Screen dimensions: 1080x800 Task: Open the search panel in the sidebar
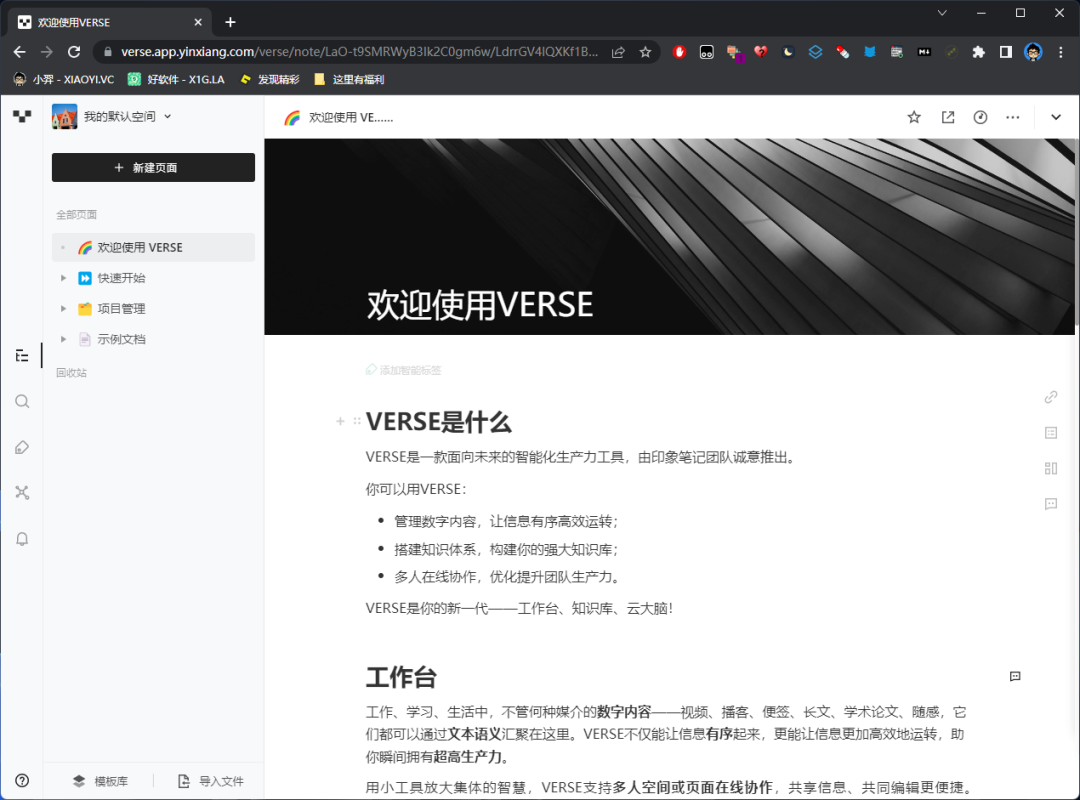click(x=22, y=401)
